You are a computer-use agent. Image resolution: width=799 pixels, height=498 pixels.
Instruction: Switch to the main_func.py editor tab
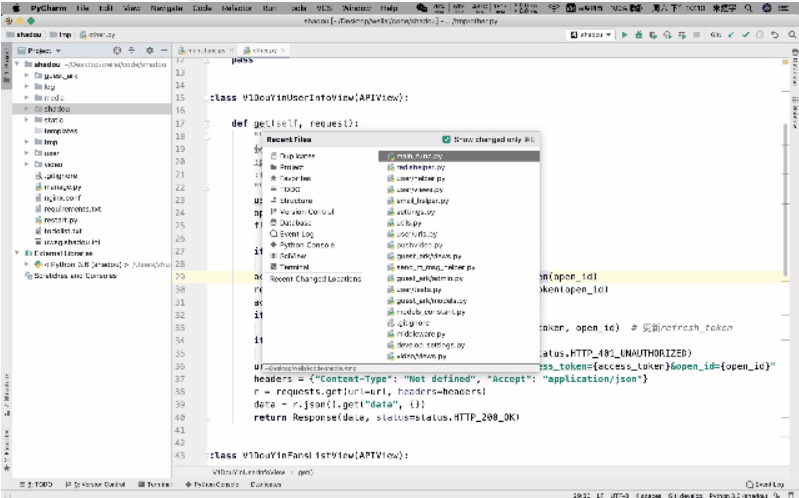[204, 50]
